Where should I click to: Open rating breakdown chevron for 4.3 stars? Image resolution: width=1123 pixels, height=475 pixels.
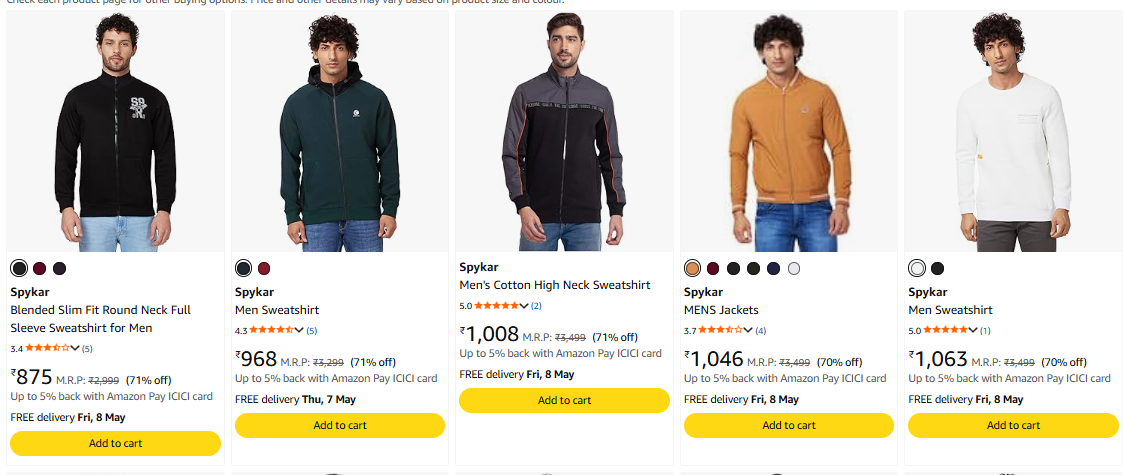pos(299,330)
